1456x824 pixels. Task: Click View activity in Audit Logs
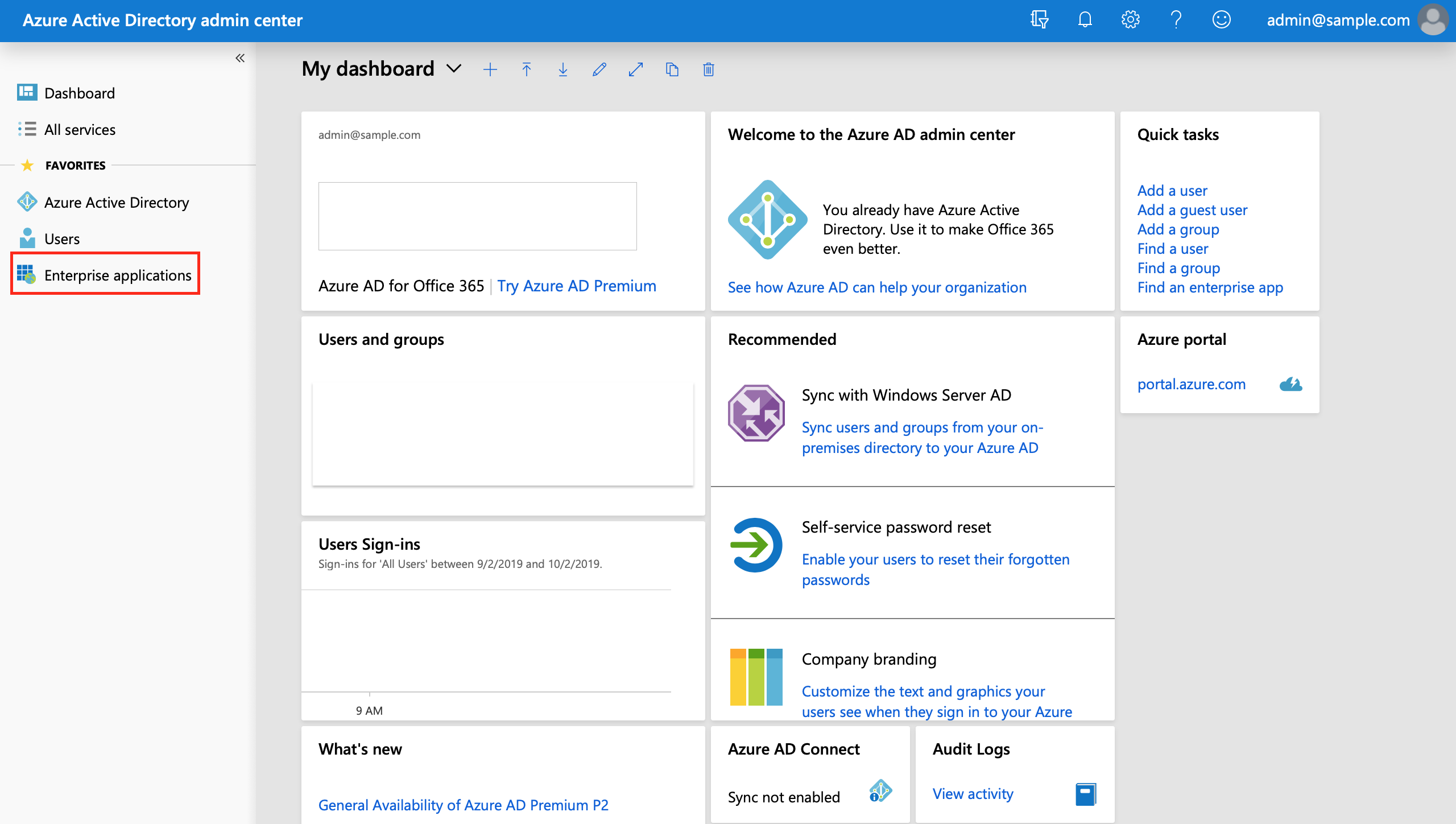pyautogui.click(x=973, y=794)
